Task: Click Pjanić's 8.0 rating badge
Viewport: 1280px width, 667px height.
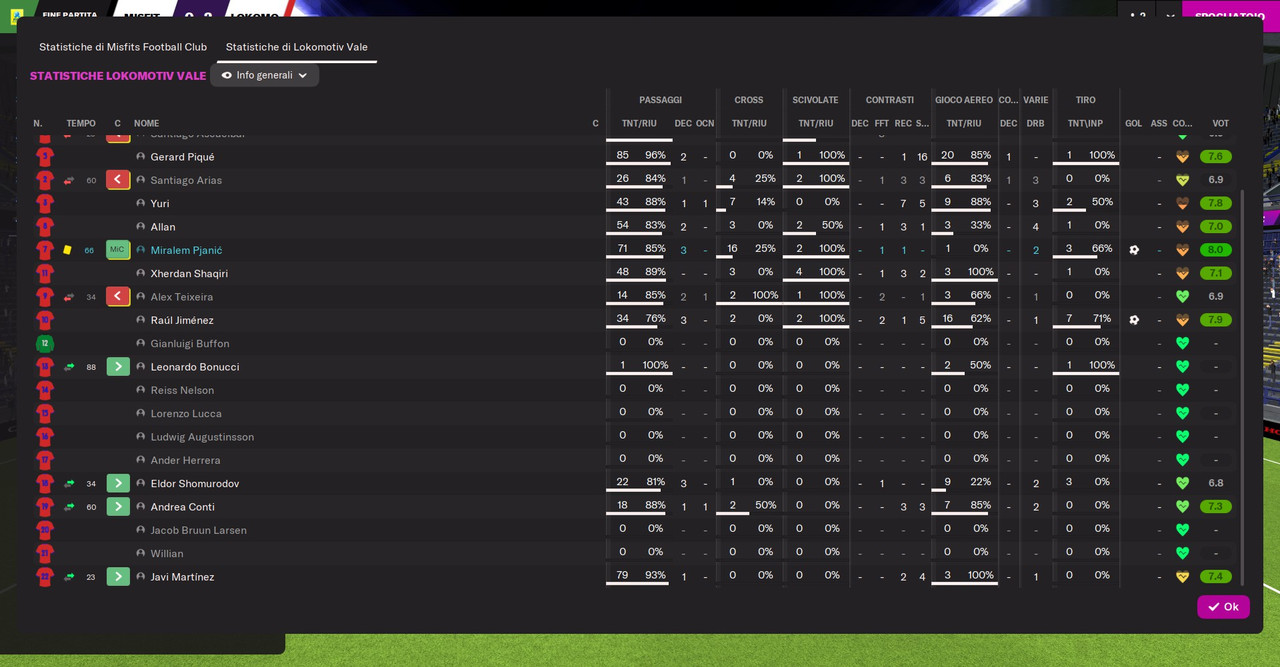Action: (1216, 250)
